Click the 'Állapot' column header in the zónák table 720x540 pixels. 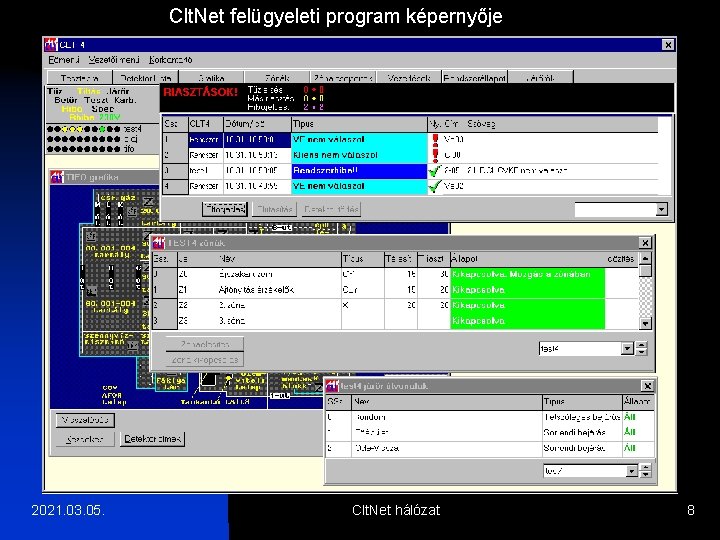tap(527, 259)
